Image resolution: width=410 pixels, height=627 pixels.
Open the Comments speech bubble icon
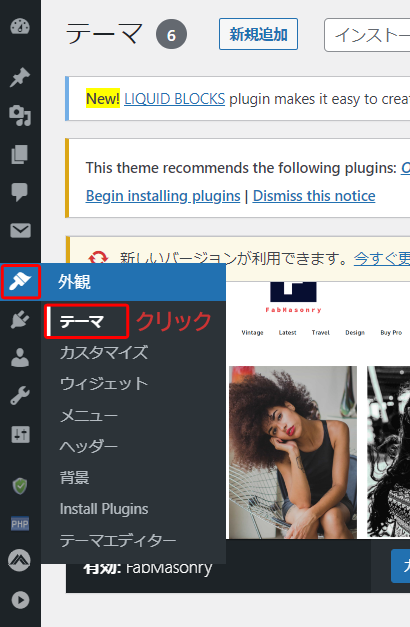[x=20, y=192]
